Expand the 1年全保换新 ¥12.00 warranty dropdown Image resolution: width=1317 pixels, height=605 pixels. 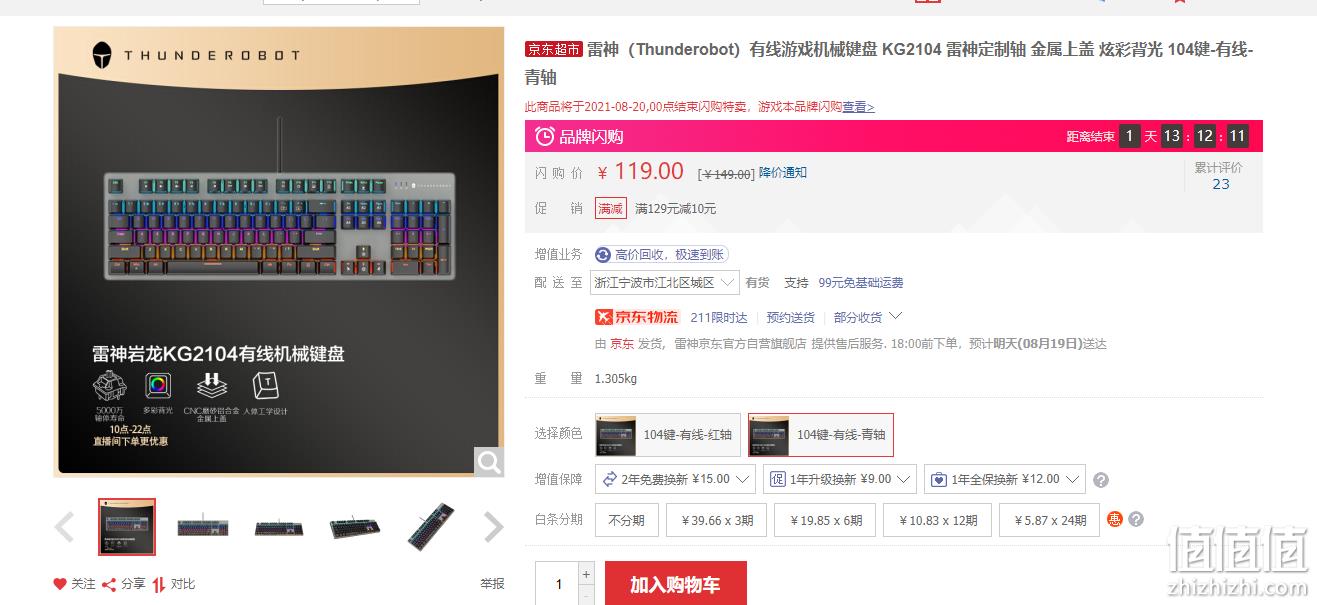click(x=1005, y=479)
